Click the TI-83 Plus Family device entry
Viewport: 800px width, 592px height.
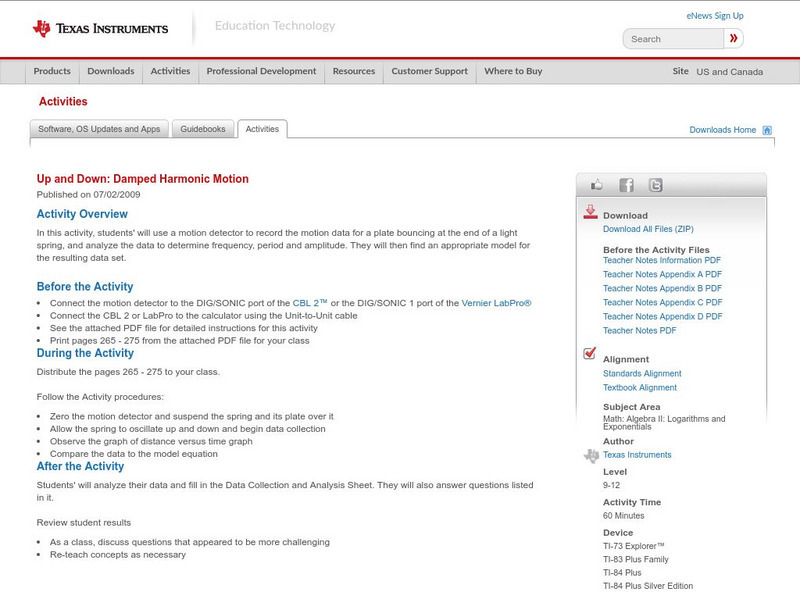point(636,559)
